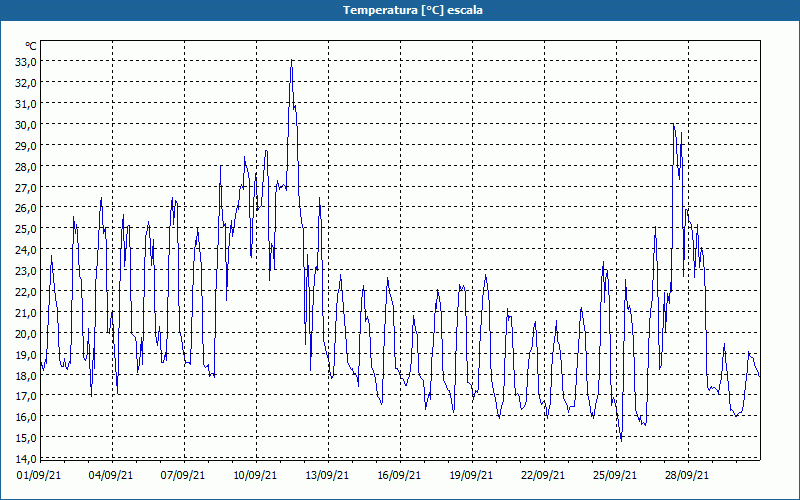
Task: Click the 33,0 label on the y-axis
Action: pyautogui.click(x=26, y=62)
